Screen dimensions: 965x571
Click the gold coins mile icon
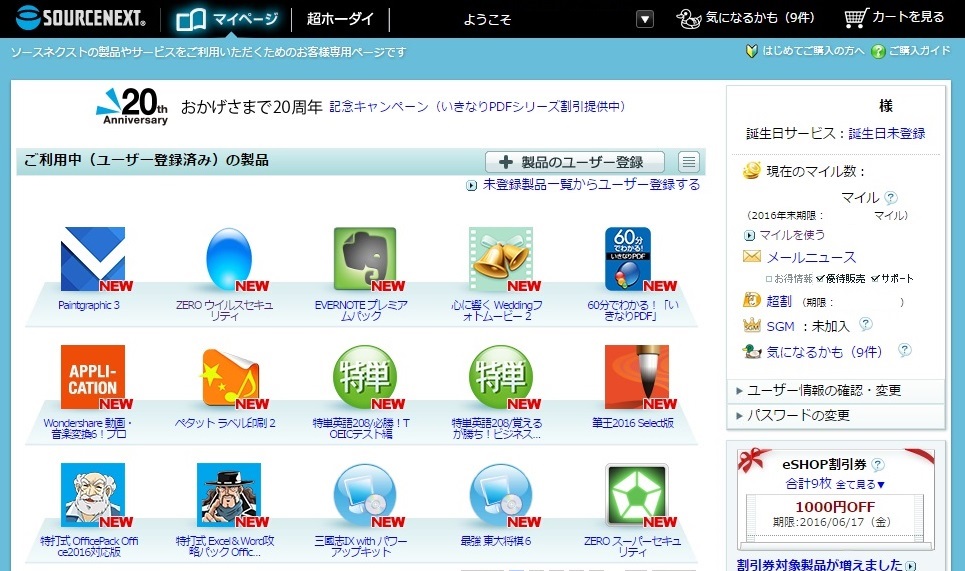pos(751,170)
